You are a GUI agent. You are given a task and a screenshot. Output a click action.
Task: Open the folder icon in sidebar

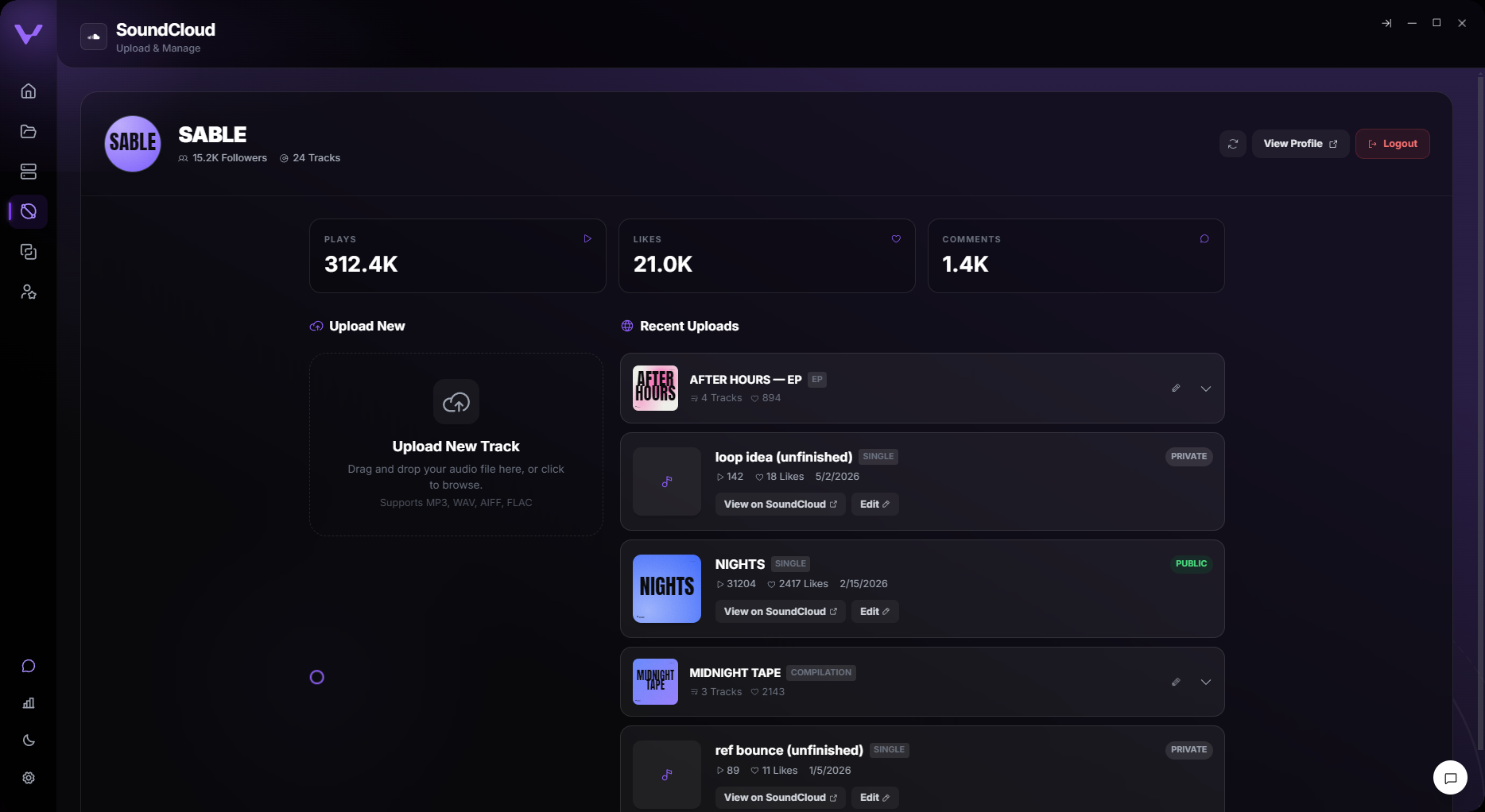[x=29, y=131]
